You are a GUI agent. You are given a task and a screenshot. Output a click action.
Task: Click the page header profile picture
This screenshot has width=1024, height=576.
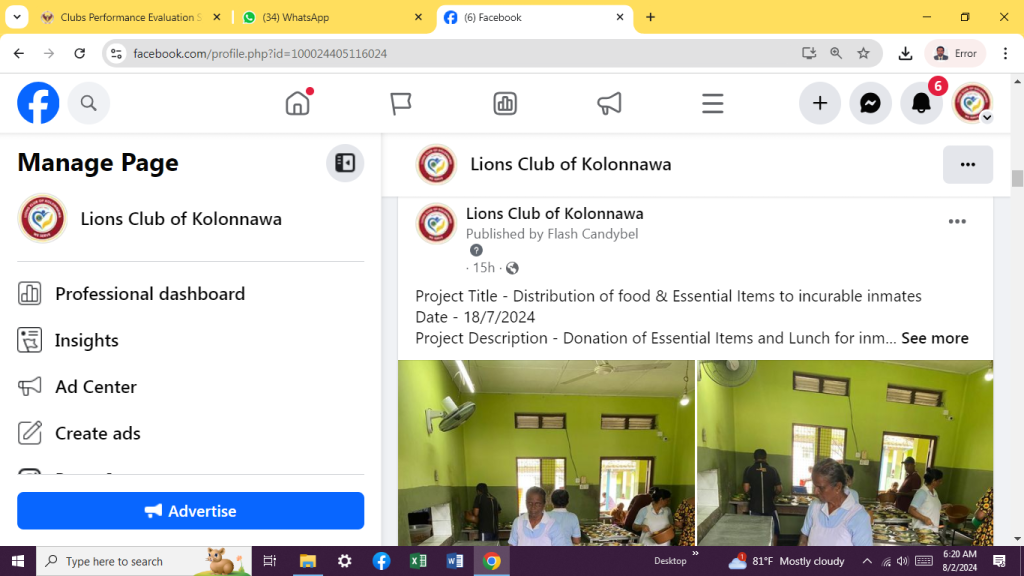click(x=436, y=165)
